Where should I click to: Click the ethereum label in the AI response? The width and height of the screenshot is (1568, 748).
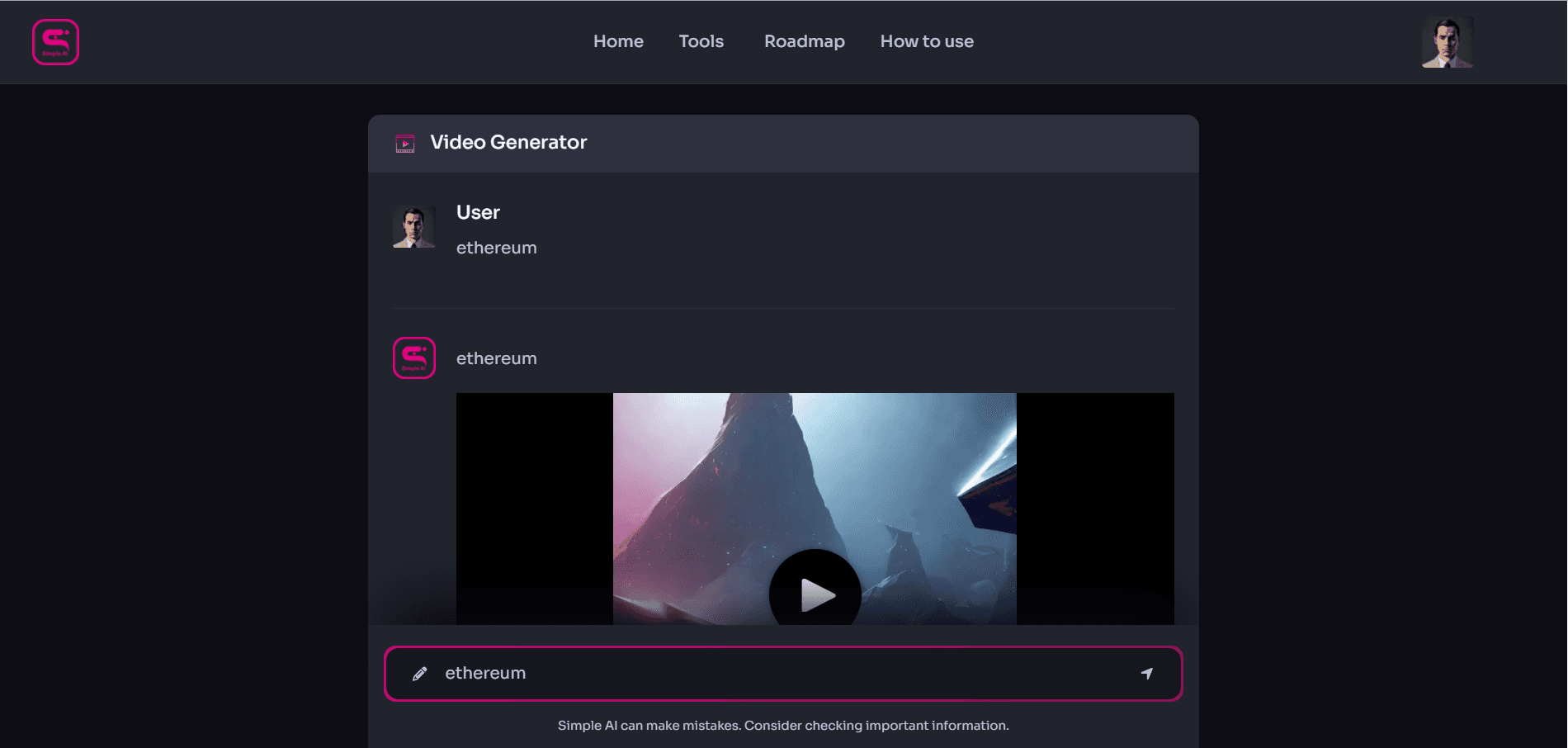click(x=496, y=358)
